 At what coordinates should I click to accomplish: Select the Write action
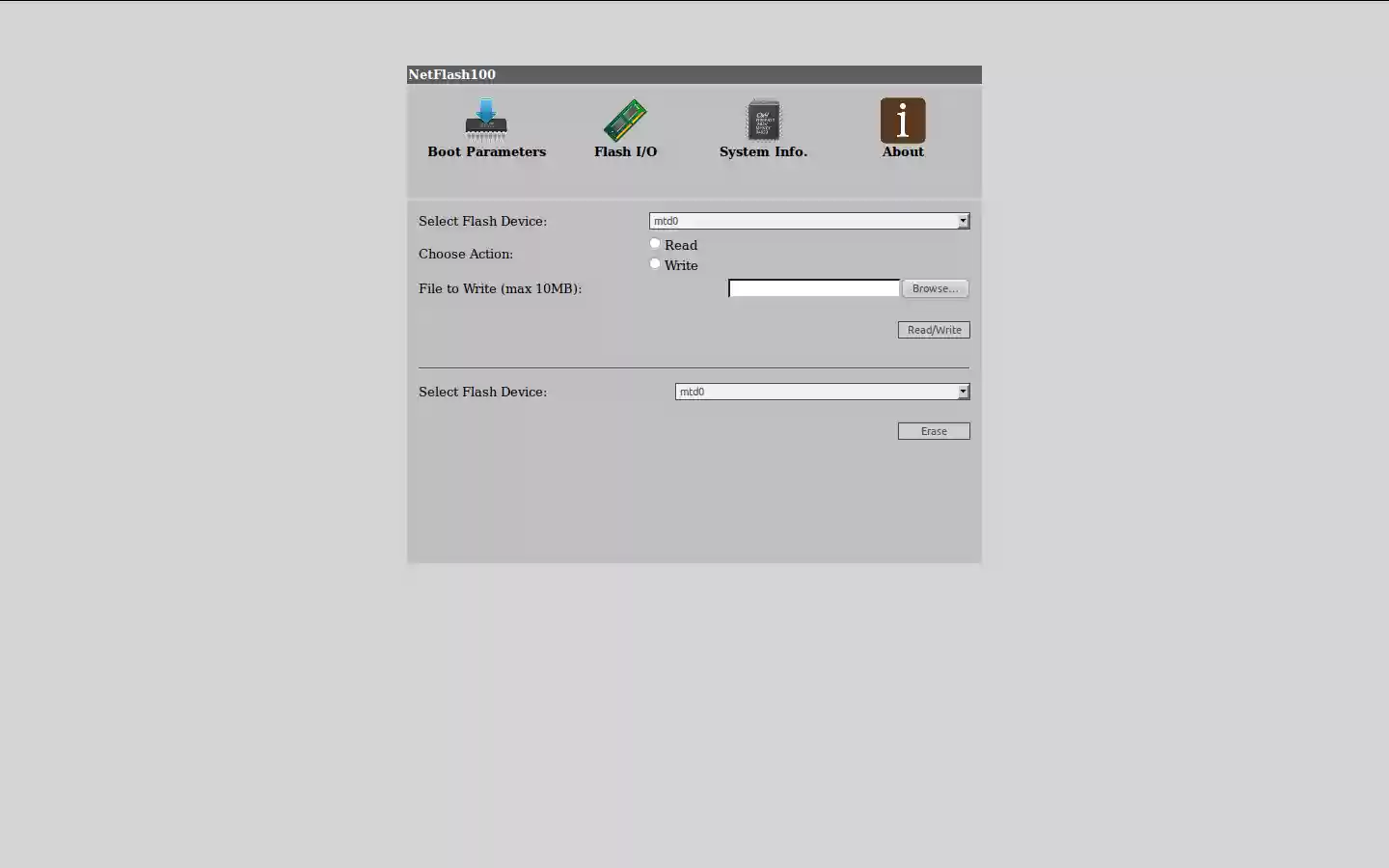(655, 262)
